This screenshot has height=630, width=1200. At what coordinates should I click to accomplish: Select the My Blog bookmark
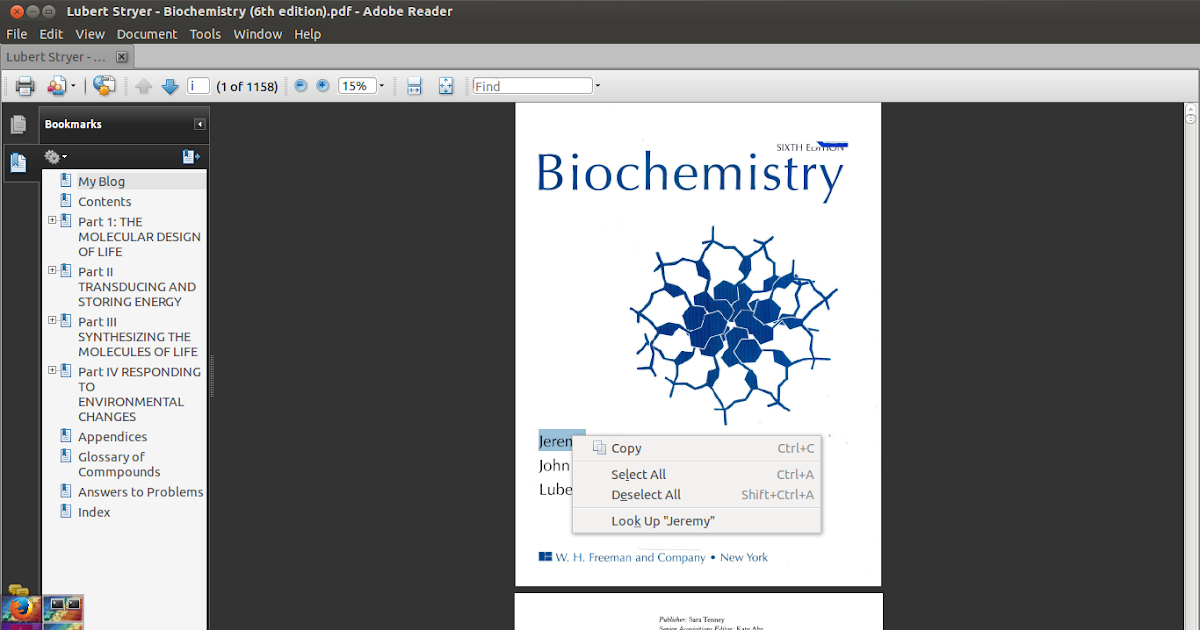click(102, 181)
